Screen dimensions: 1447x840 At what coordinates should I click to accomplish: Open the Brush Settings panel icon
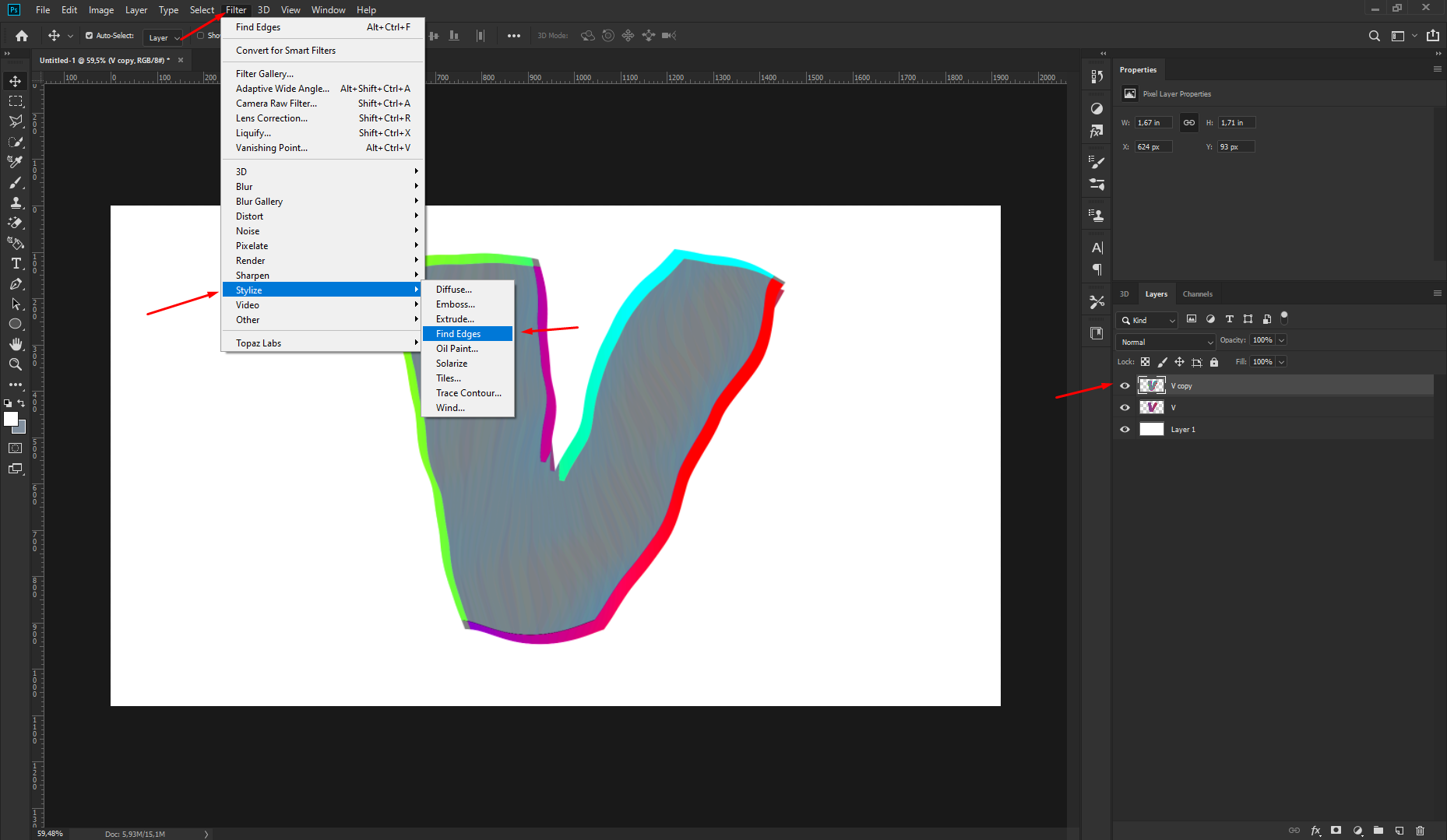(x=1097, y=162)
